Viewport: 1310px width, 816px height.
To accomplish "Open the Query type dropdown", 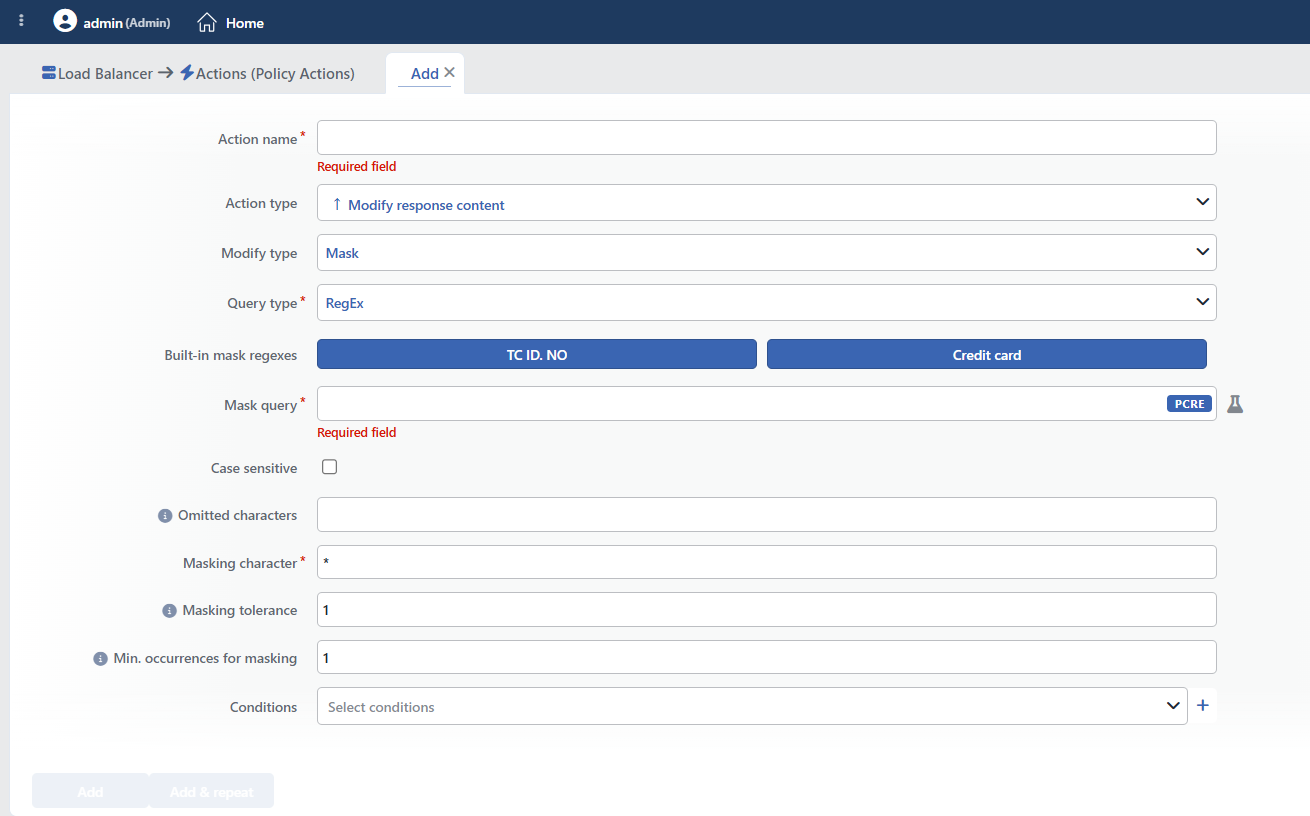I will point(766,303).
